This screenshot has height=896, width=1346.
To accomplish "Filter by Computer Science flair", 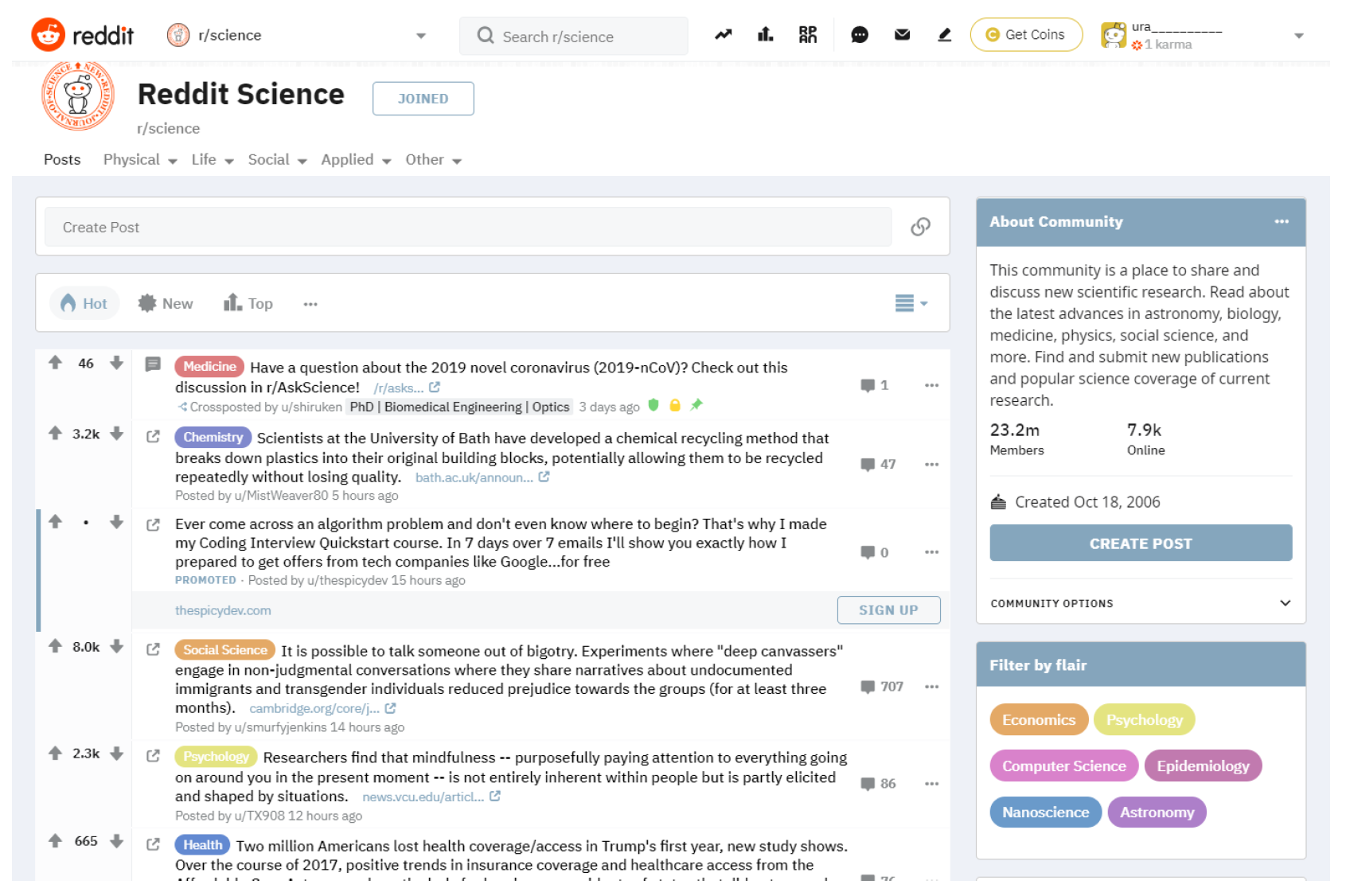I will pos(1063,765).
